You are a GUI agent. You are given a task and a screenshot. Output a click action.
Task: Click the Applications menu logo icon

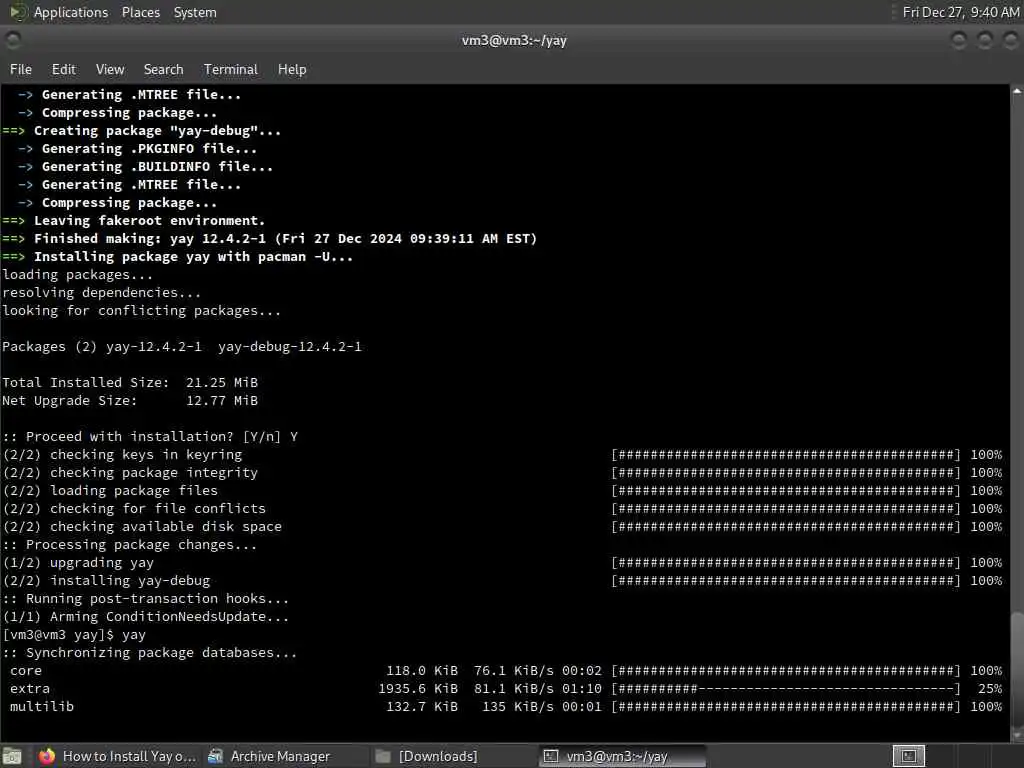click(18, 12)
